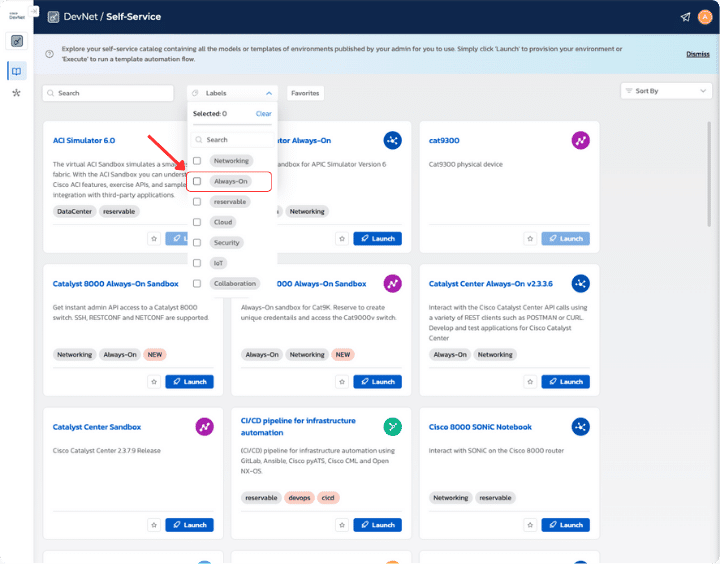Click the help question mark icon
720x564 pixels.
click(x=50, y=54)
